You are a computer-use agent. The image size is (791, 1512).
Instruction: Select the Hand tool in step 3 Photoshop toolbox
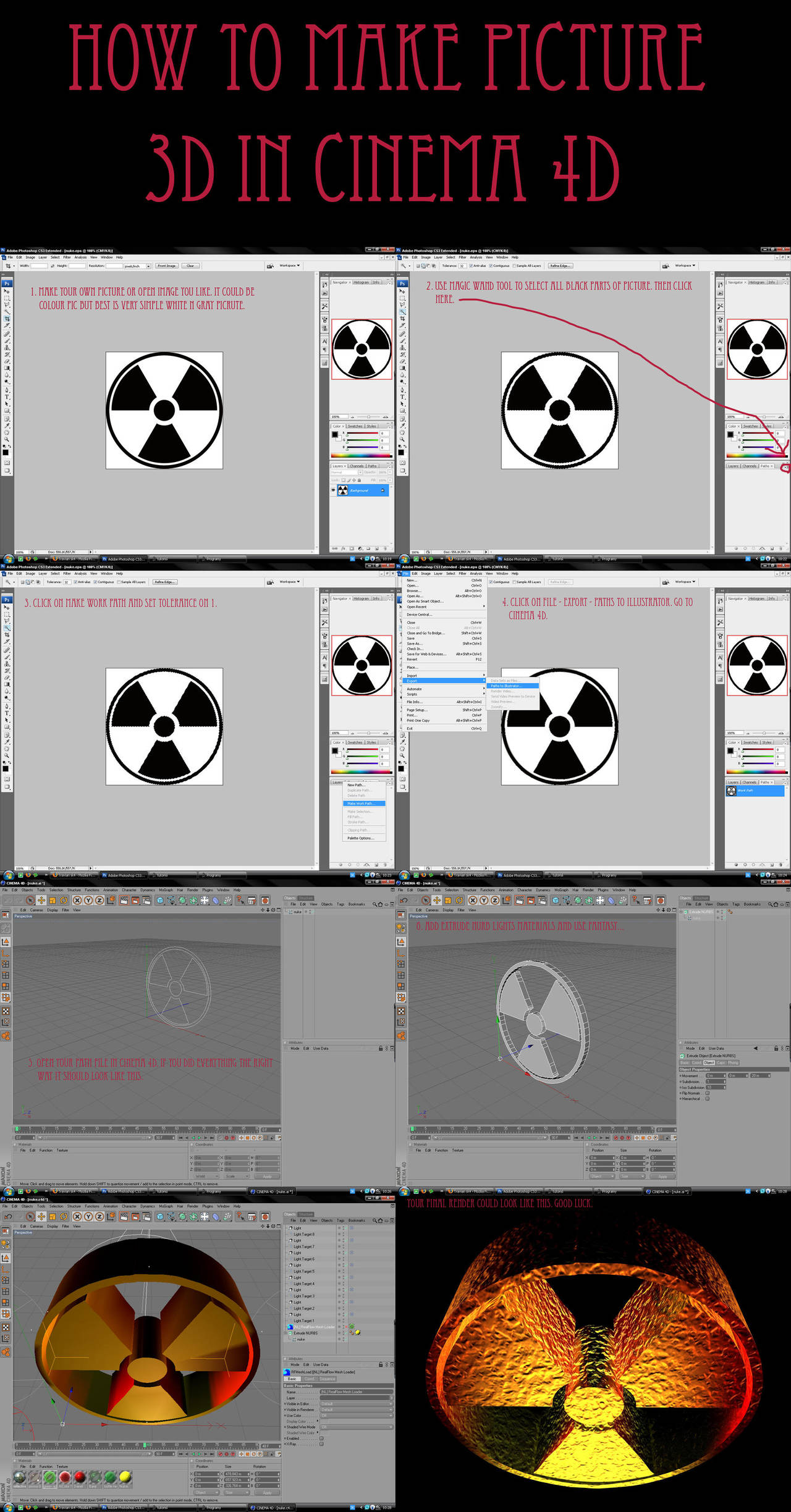tap(7, 749)
